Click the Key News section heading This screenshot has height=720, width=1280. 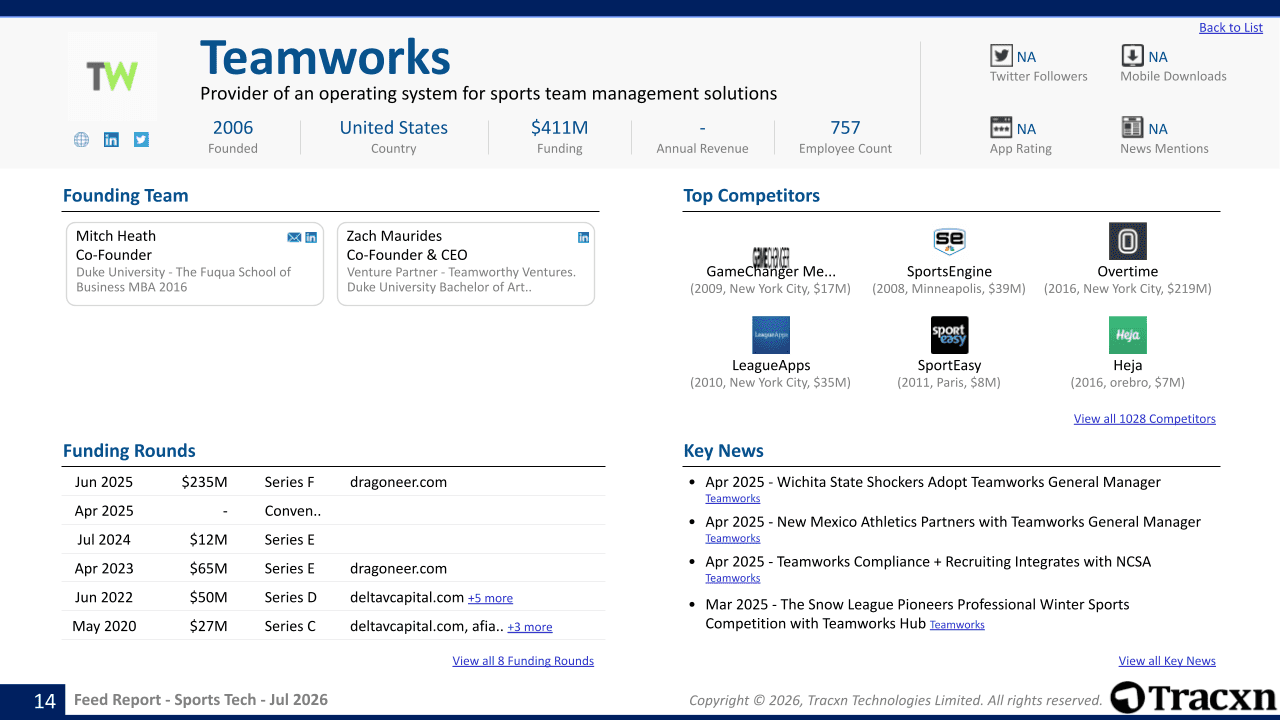724,451
